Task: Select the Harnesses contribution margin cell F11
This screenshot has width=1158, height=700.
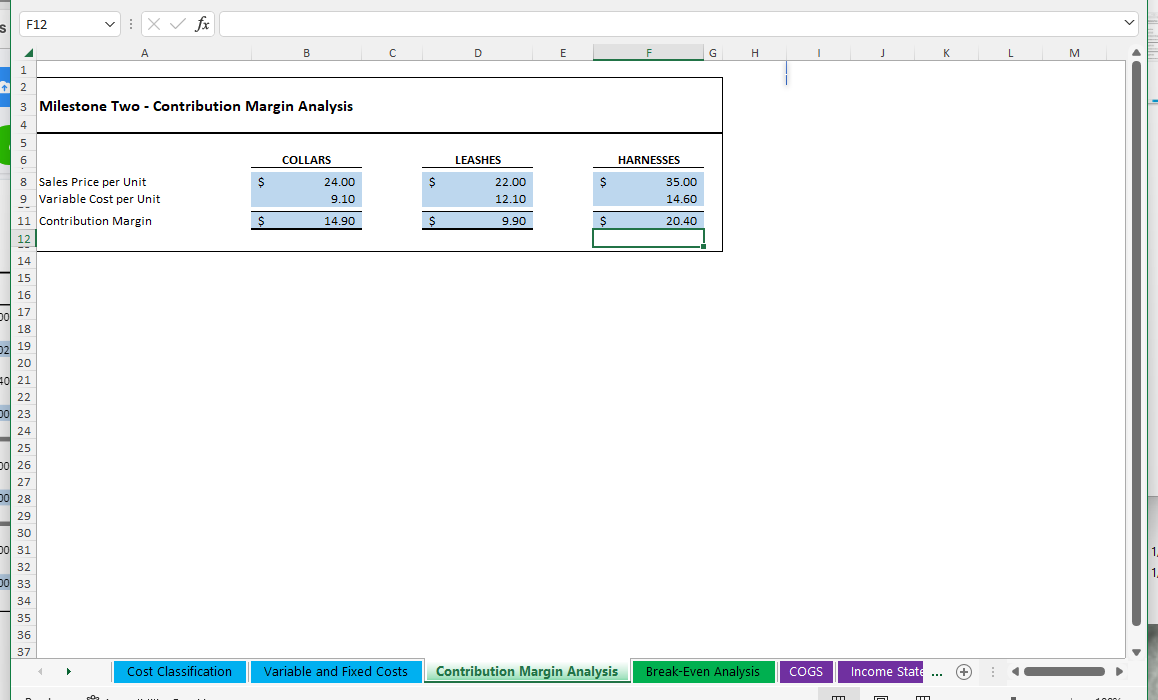Action: [x=648, y=220]
